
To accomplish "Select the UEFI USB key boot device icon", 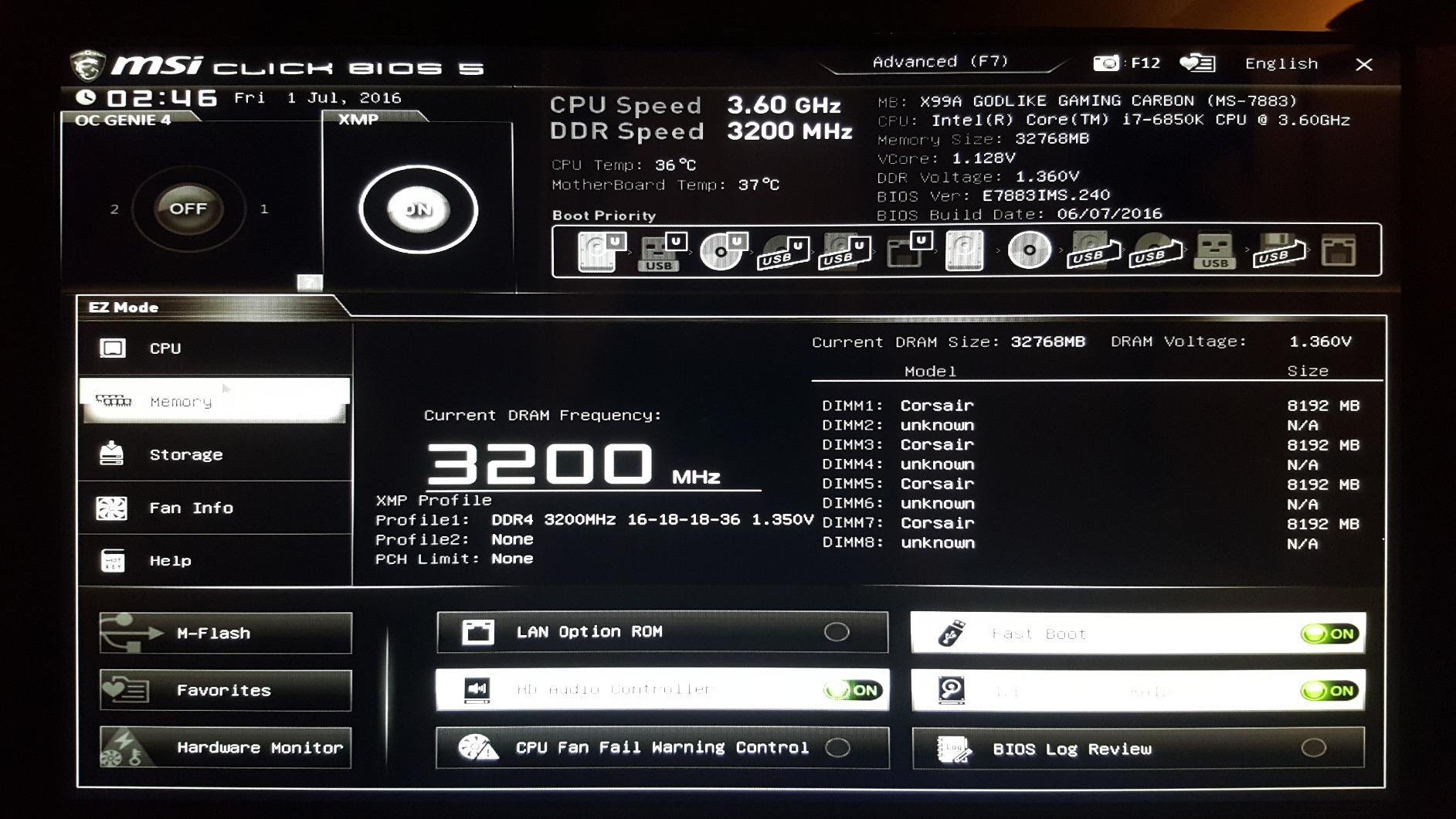I will click(661, 252).
